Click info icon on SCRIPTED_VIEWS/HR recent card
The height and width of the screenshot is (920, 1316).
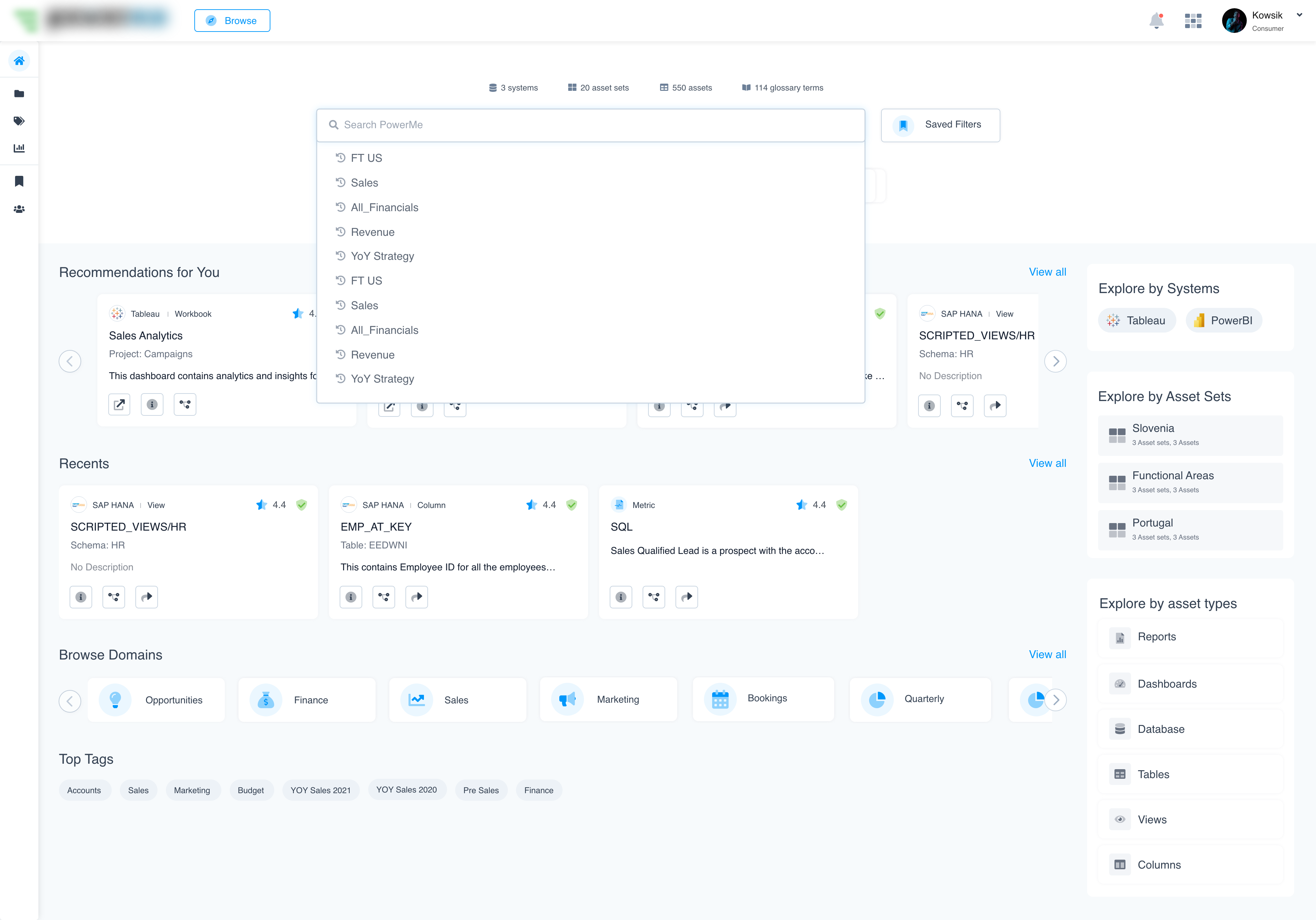81,597
